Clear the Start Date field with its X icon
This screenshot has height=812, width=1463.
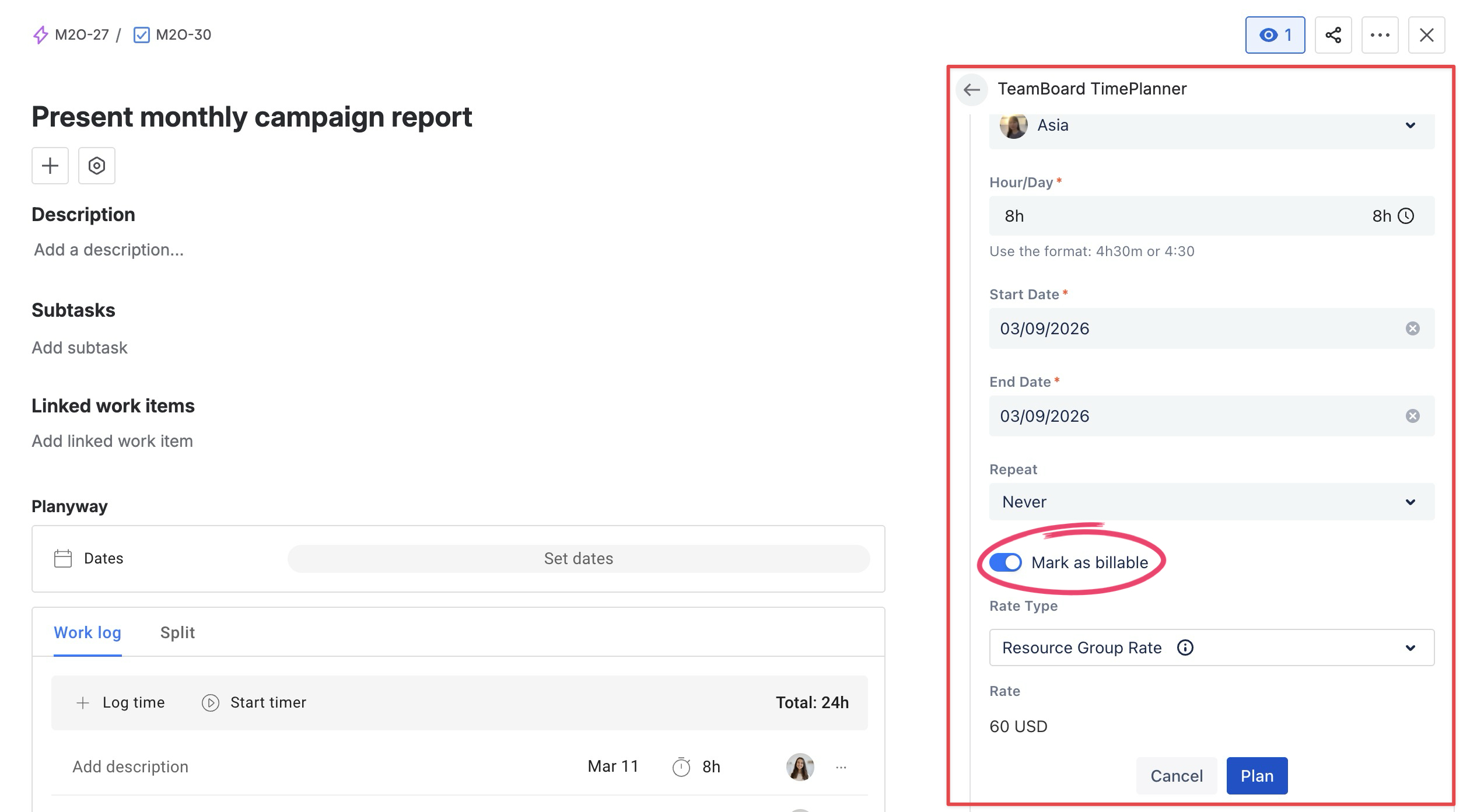(1412, 328)
